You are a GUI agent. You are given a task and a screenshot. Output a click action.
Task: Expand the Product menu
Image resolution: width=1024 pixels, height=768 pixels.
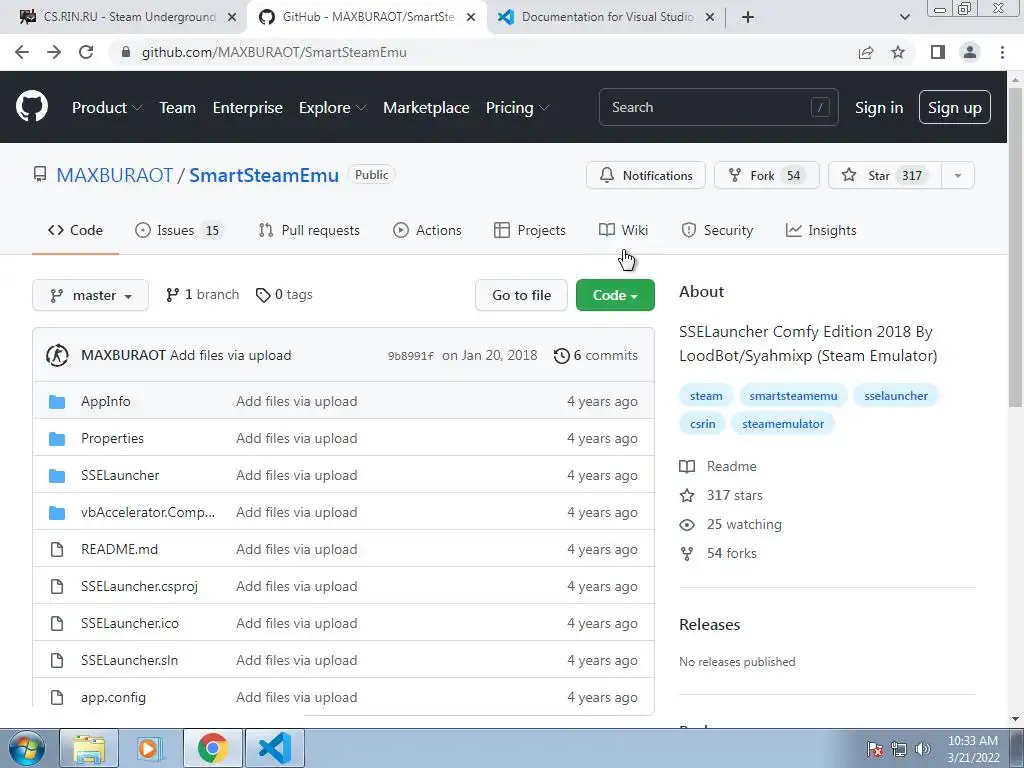click(x=106, y=108)
